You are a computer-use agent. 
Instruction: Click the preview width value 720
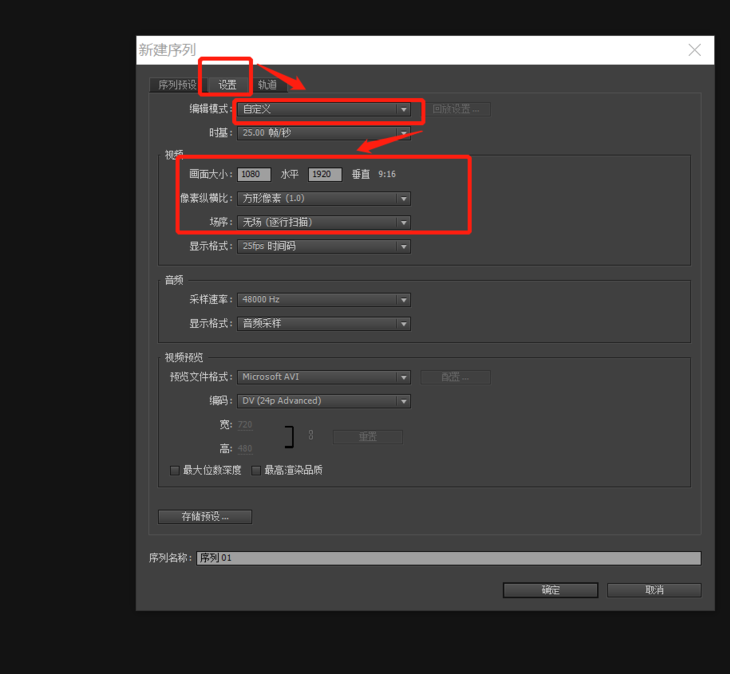(245, 425)
